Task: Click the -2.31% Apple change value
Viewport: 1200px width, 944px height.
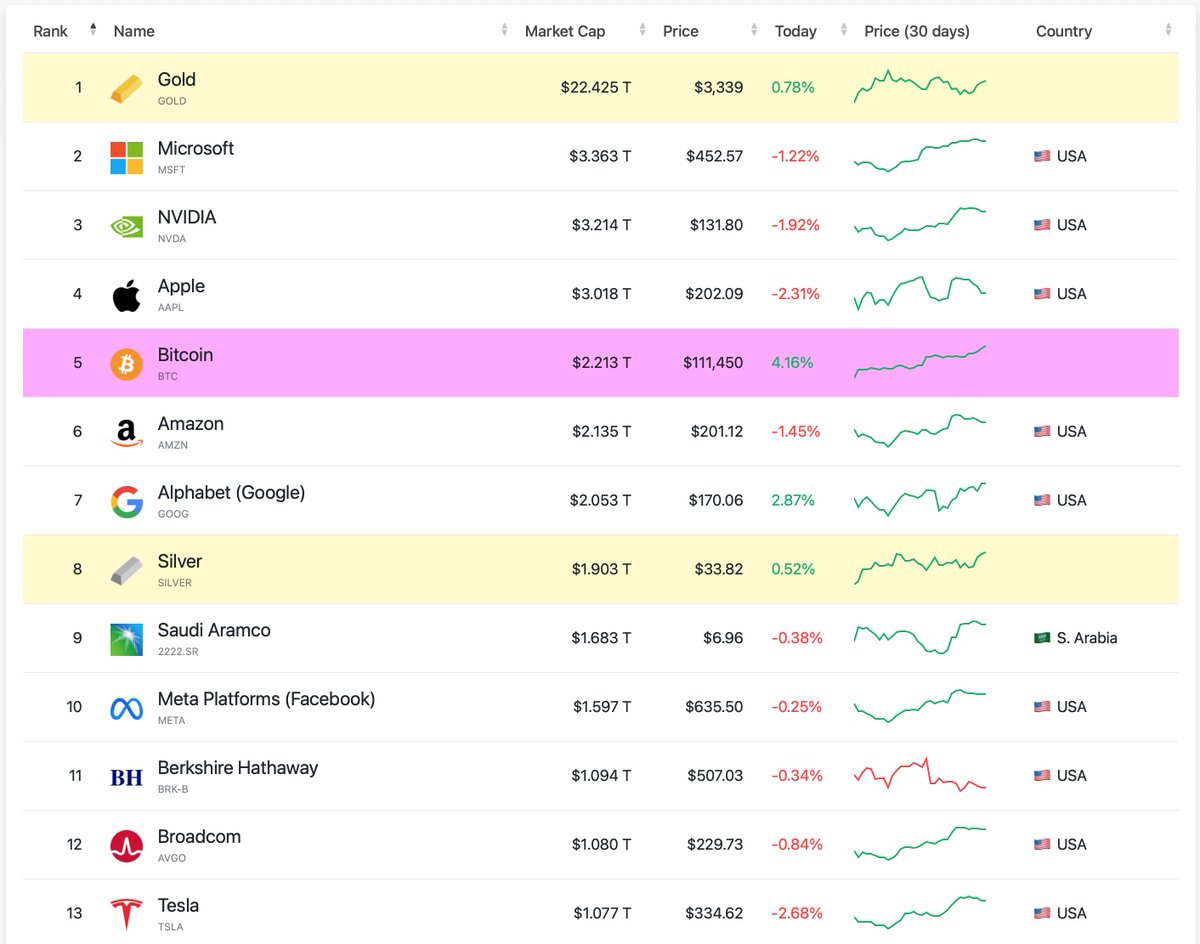Action: [795, 294]
